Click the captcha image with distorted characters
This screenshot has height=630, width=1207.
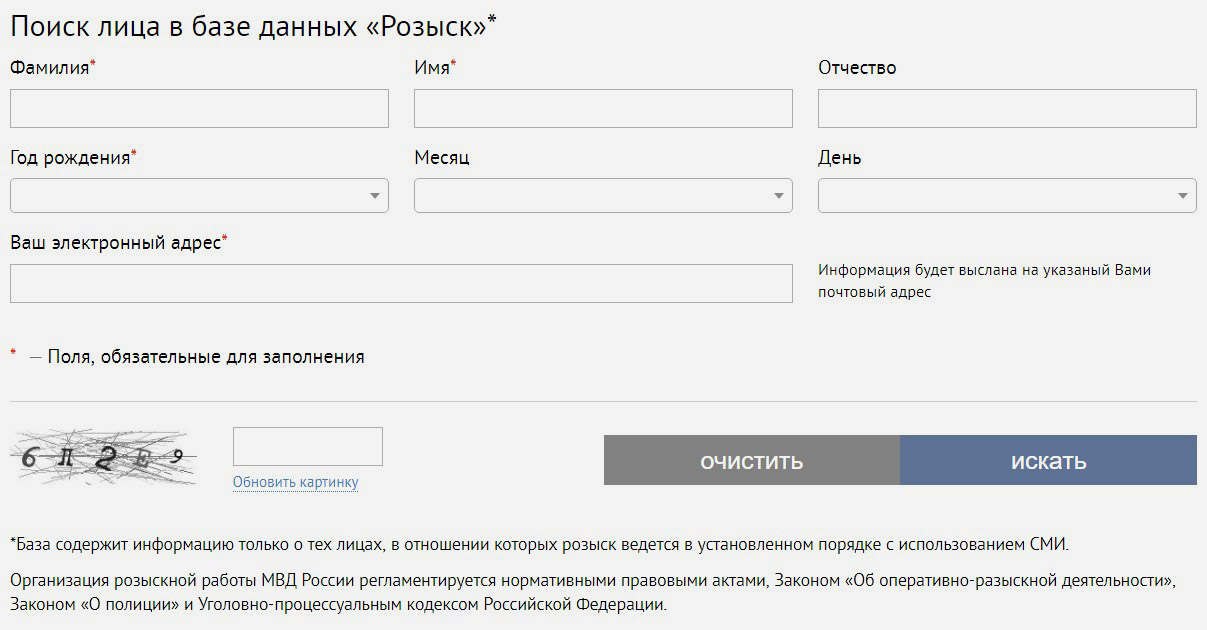pos(103,458)
